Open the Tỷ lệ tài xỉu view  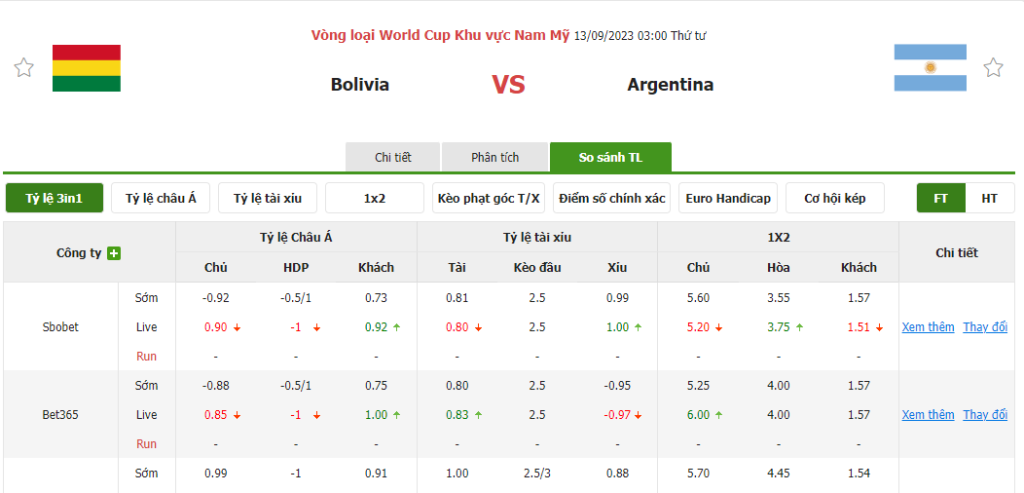[268, 198]
